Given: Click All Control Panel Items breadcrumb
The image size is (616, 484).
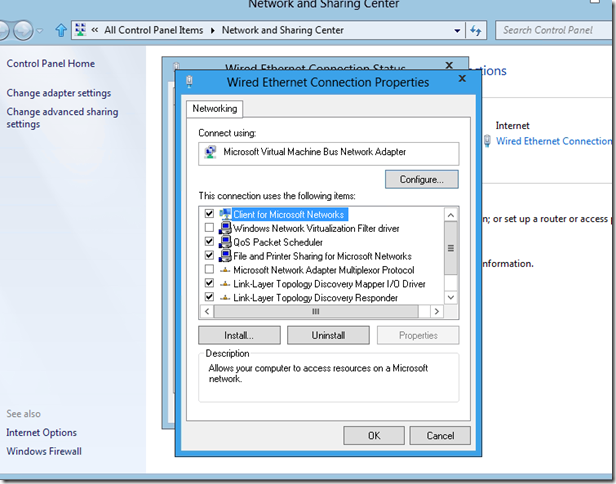Looking at the screenshot, I should click(154, 30).
